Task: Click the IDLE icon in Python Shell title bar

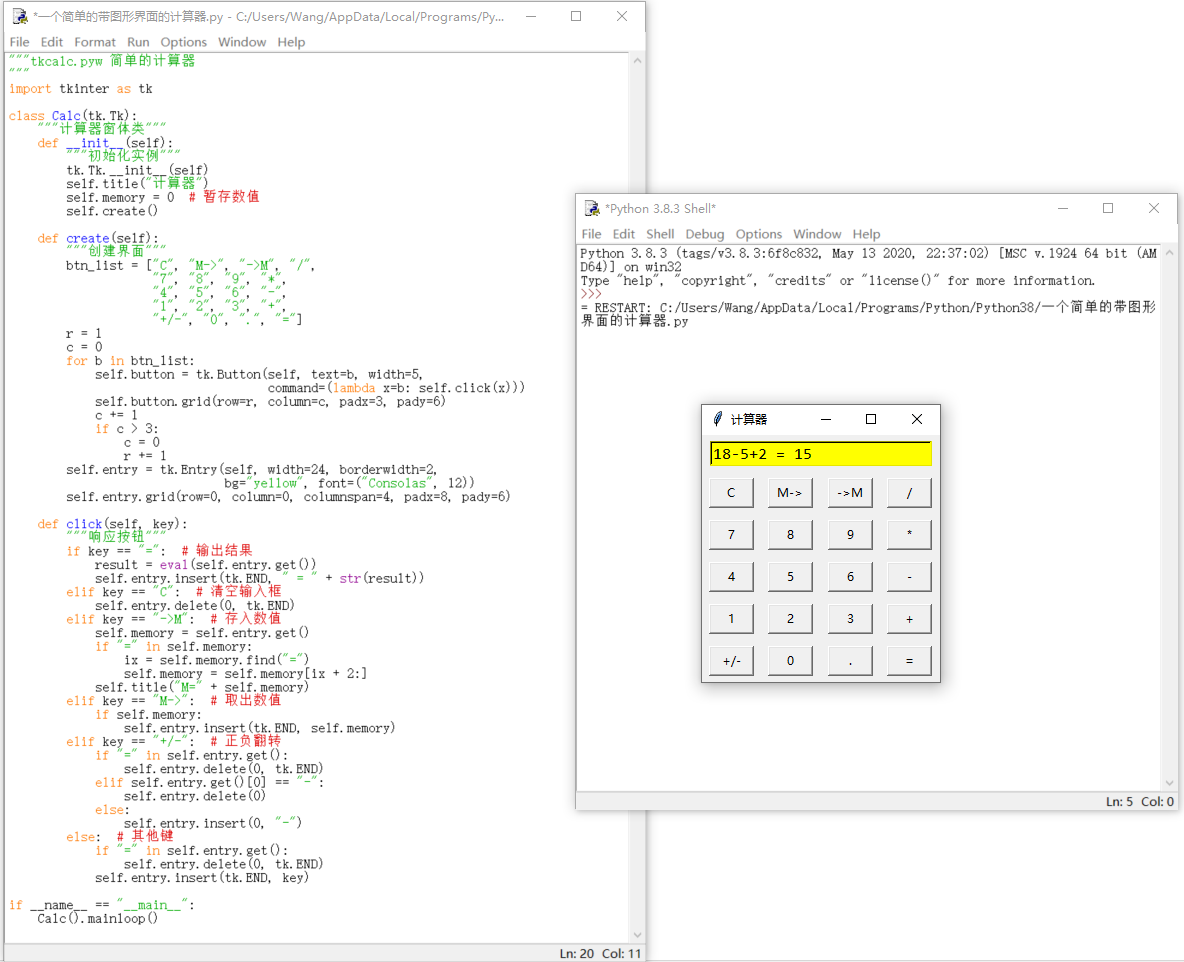Action: [592, 208]
